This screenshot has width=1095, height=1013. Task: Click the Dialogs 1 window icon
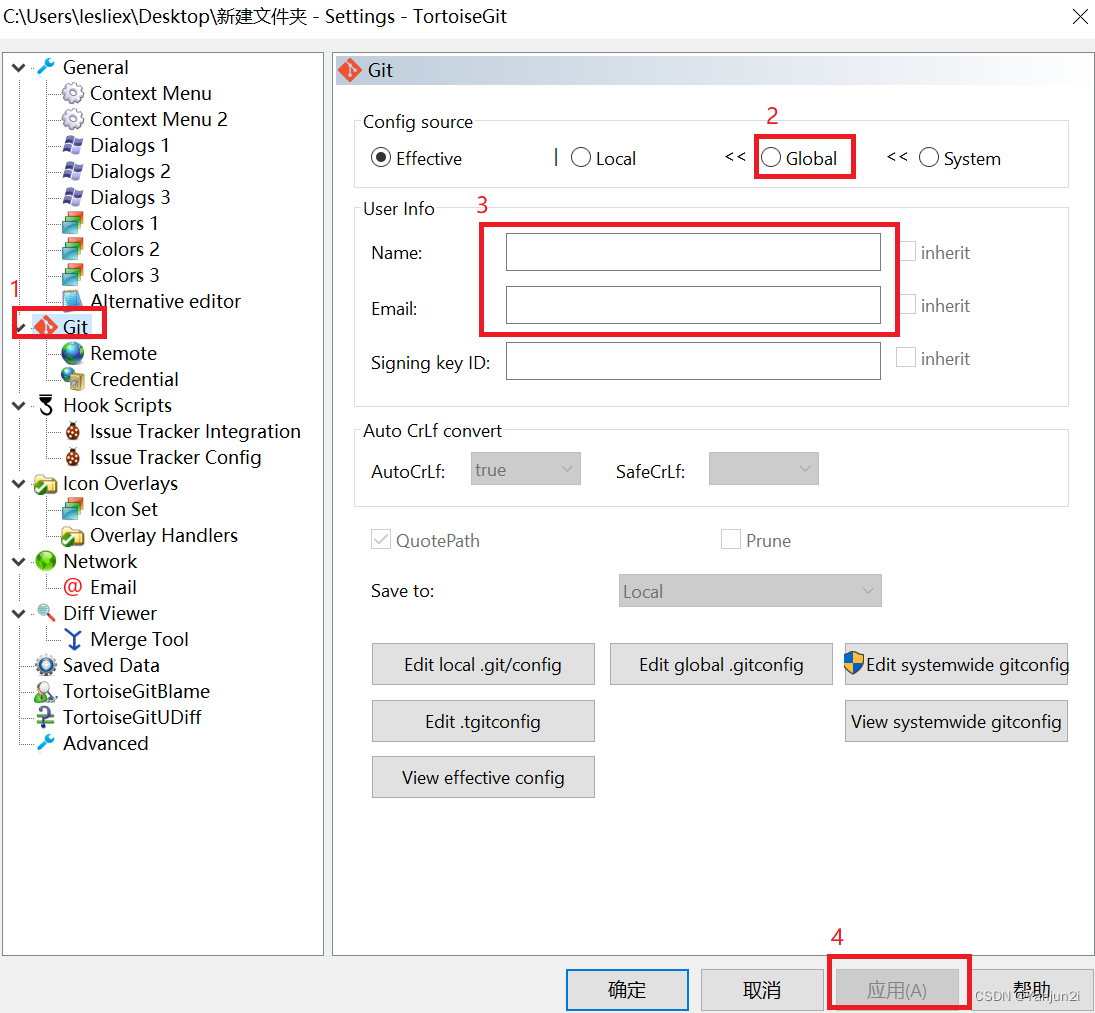pos(73,145)
